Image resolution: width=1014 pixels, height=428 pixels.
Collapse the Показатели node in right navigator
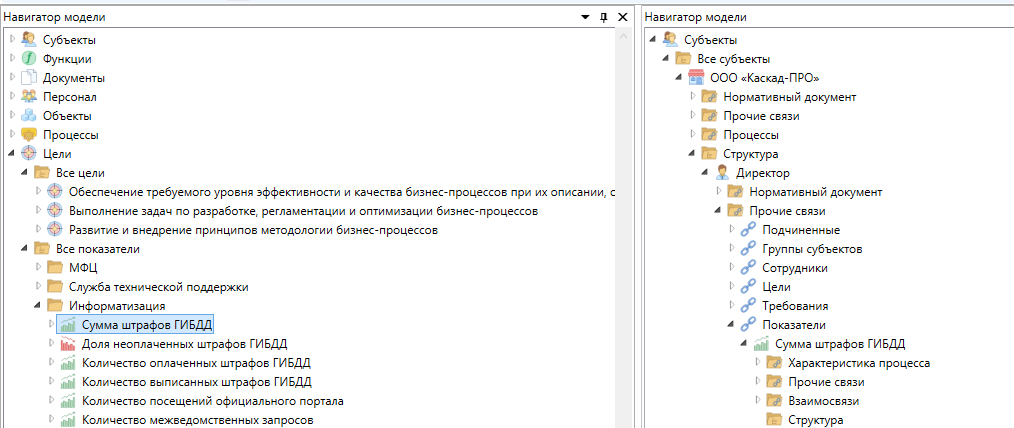point(731,325)
